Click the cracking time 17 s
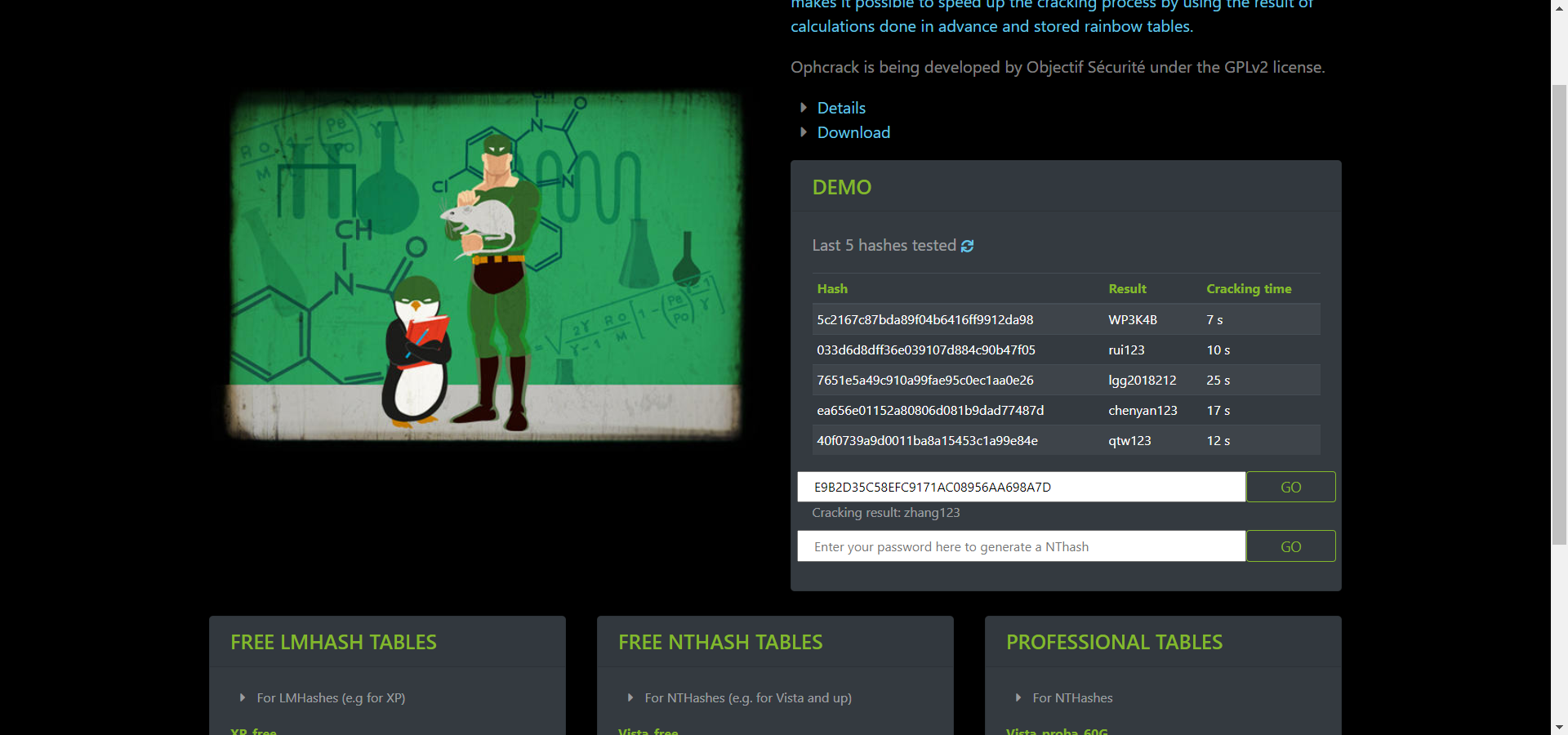 coord(1218,410)
